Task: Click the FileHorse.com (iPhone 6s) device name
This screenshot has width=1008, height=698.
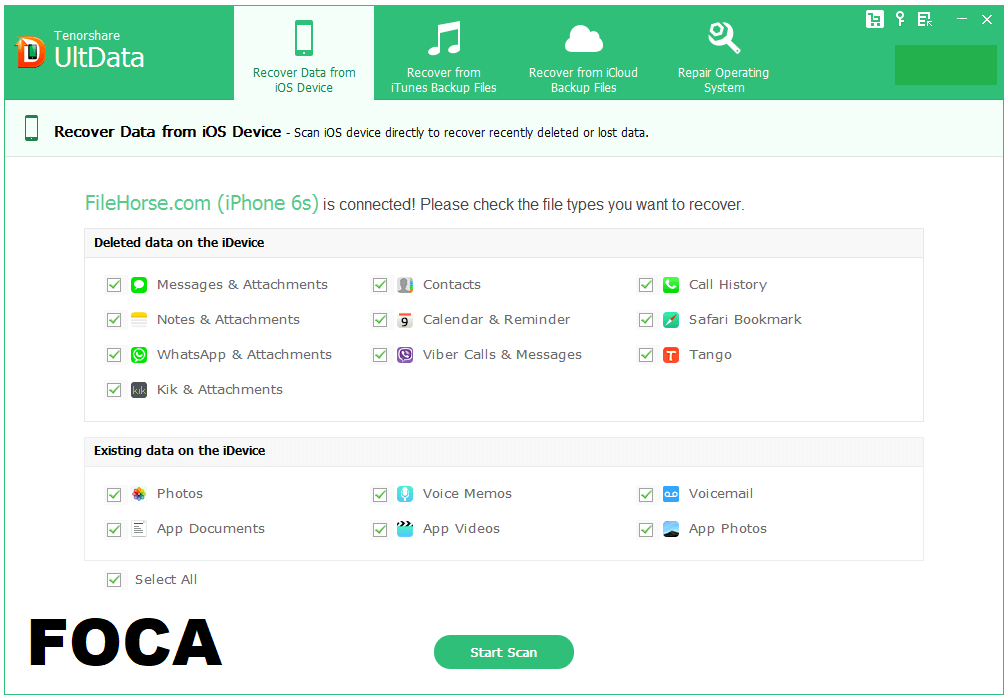Action: pos(202,203)
